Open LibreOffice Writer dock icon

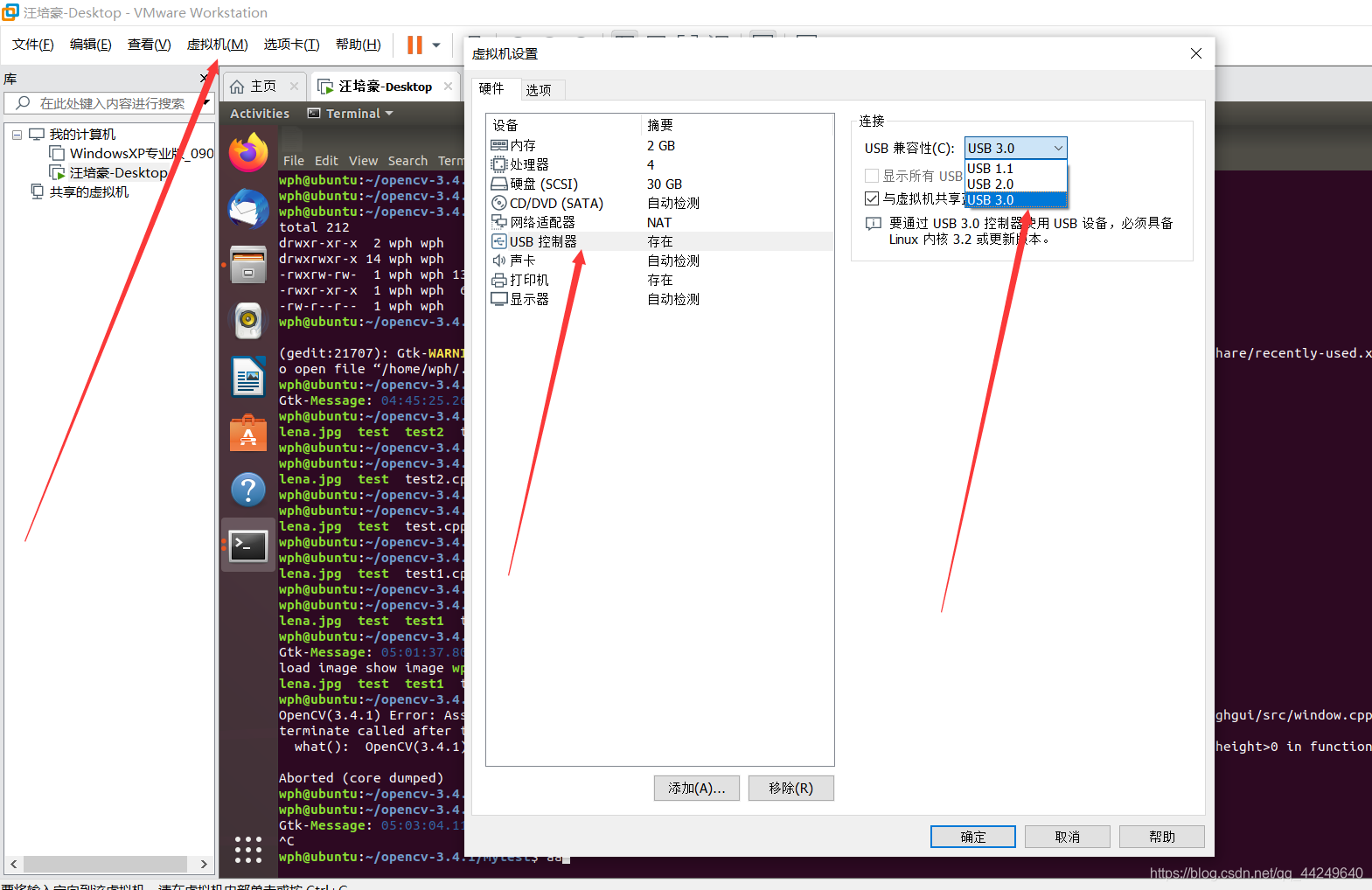tap(248, 378)
